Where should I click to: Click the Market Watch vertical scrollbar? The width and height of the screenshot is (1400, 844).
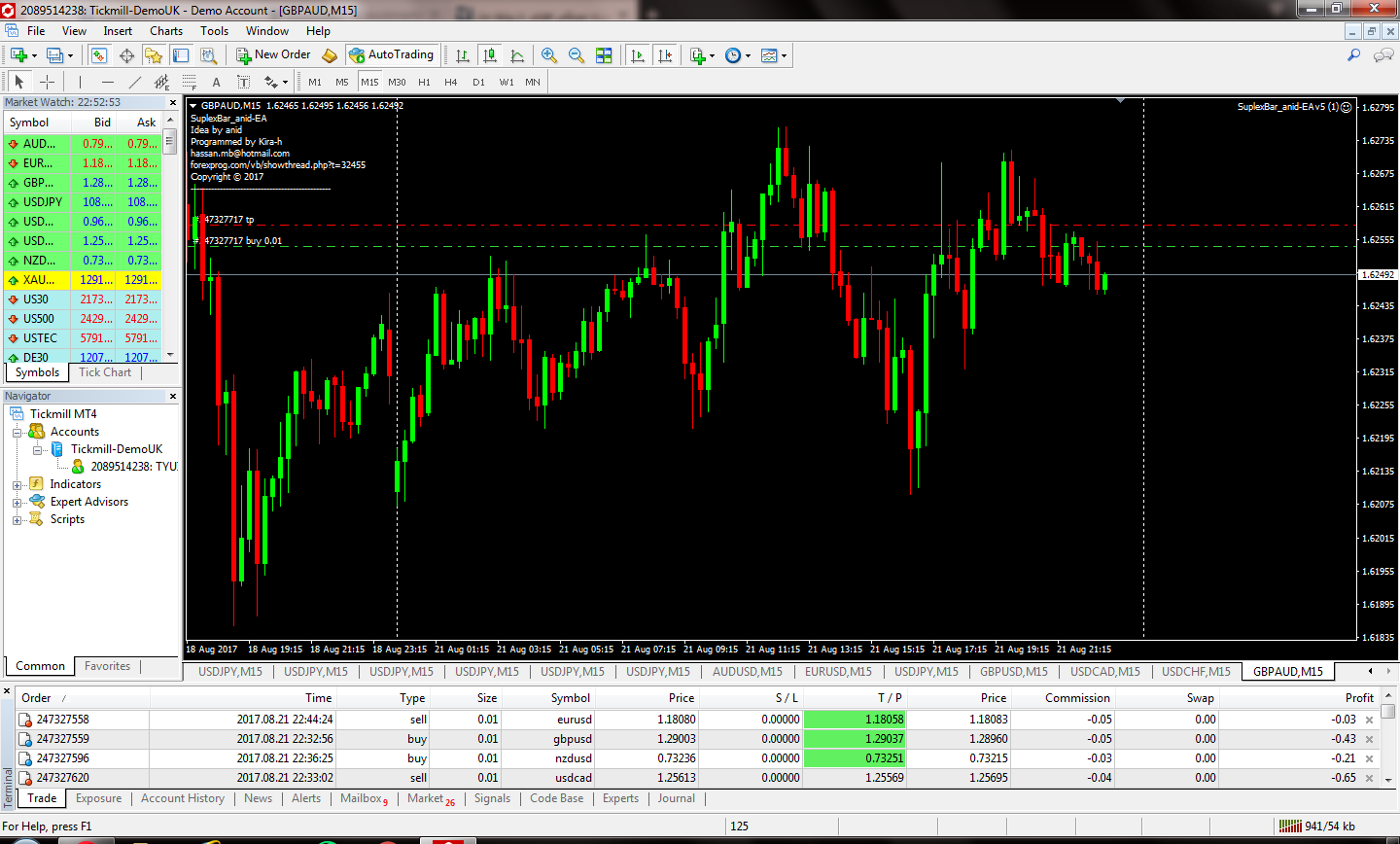coord(170,243)
